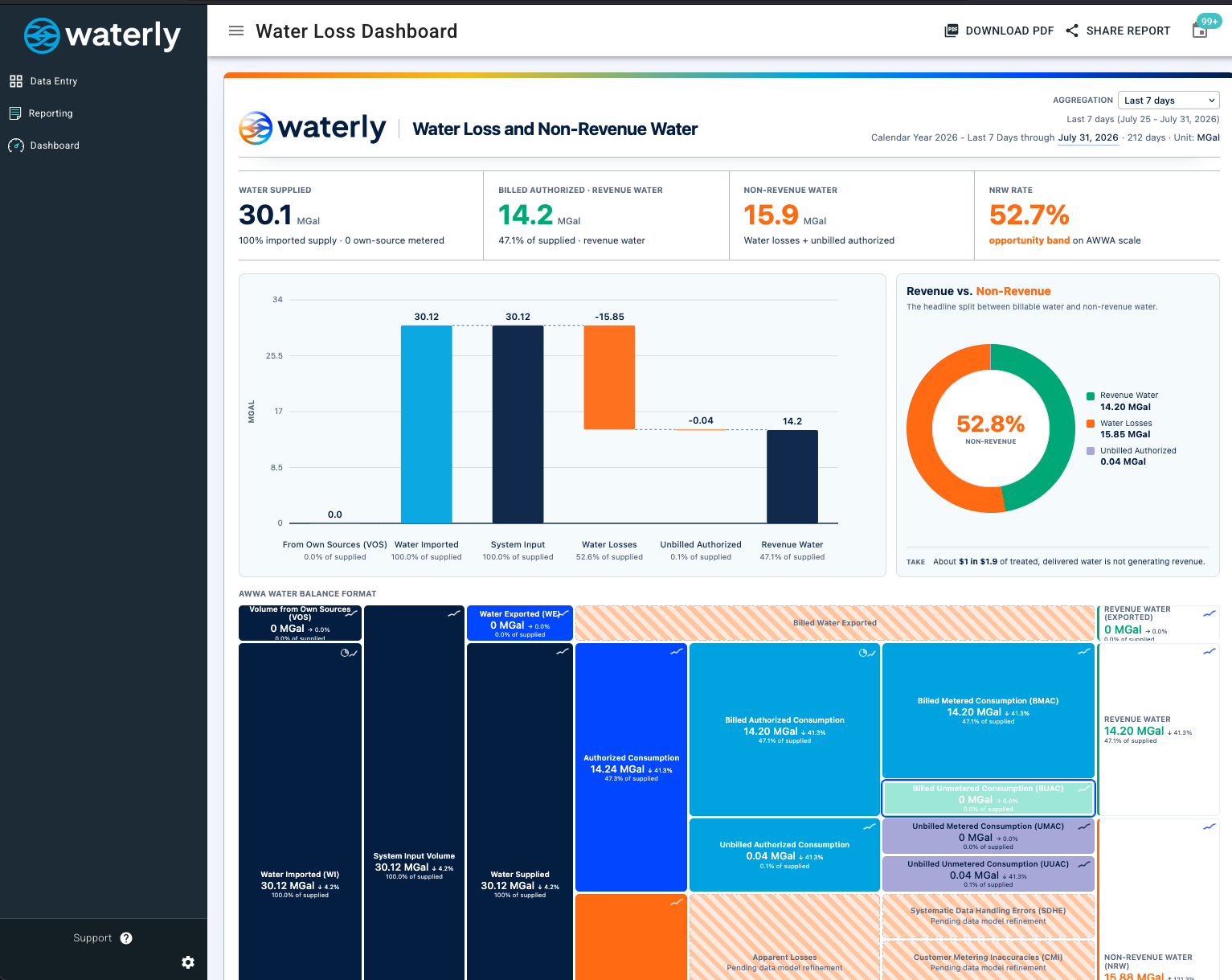Click the Support help question mark icon
This screenshot has height=980, width=1232.
click(x=126, y=938)
